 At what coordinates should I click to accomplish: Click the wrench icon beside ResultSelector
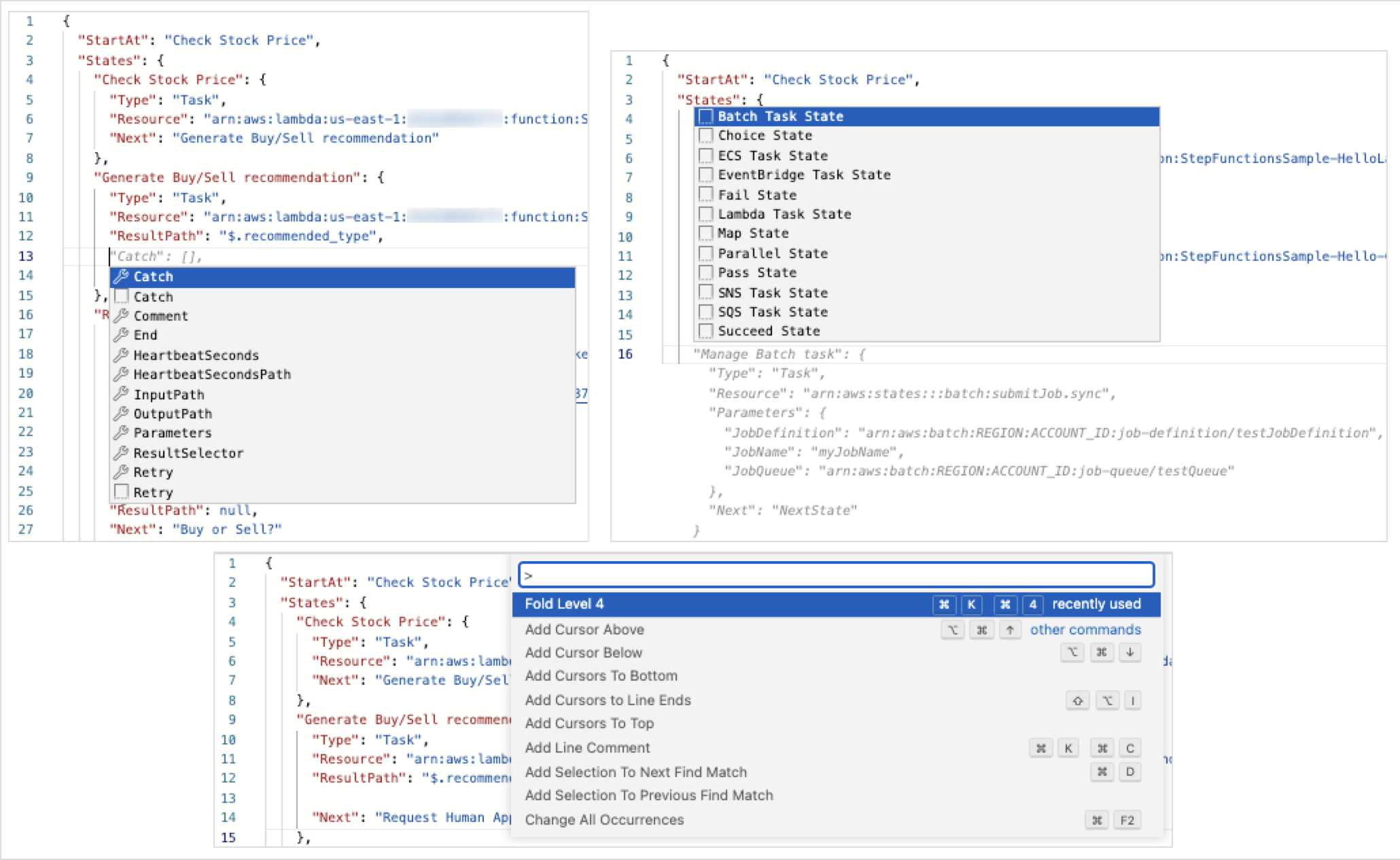tap(121, 453)
